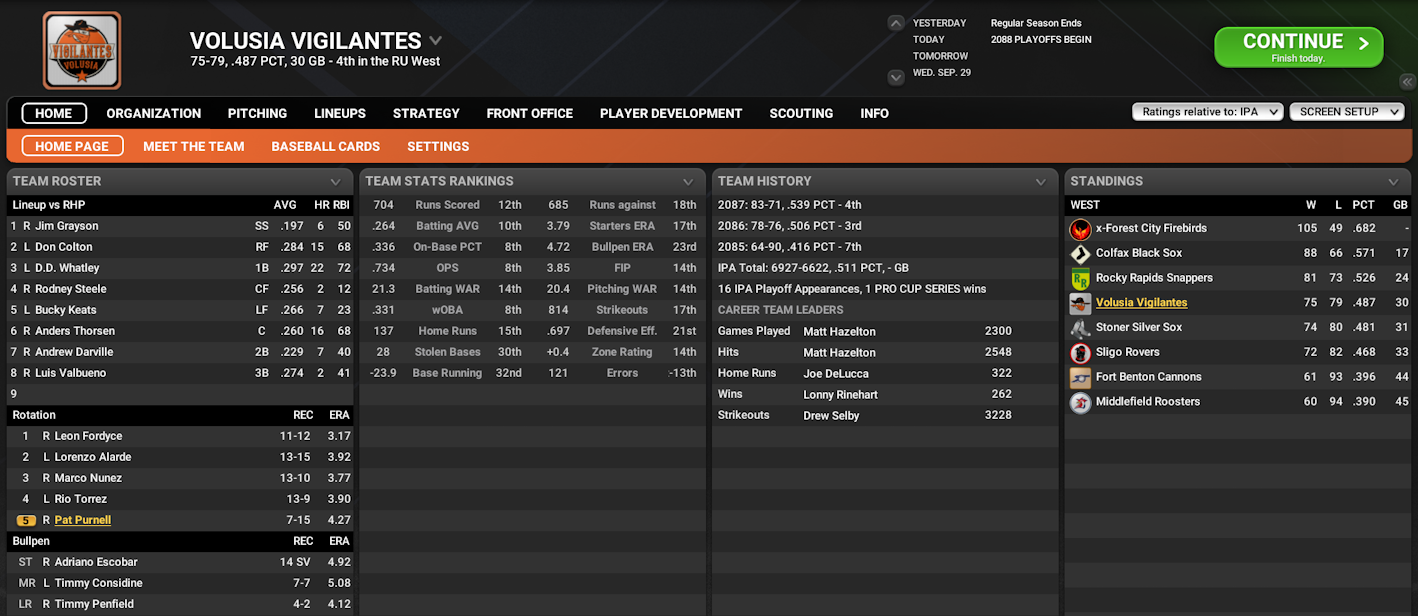Switch to the Baseball Cards tab
This screenshot has height=616, width=1418.
[326, 146]
